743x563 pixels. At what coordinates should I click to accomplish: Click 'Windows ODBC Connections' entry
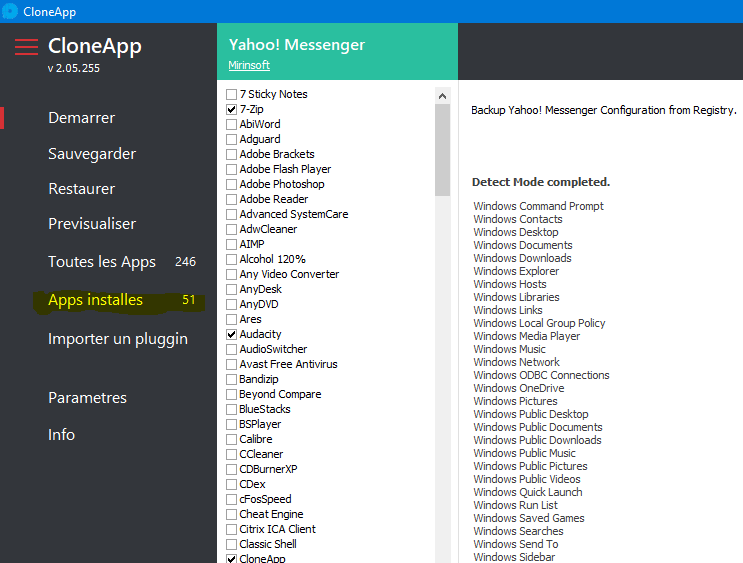pos(541,375)
